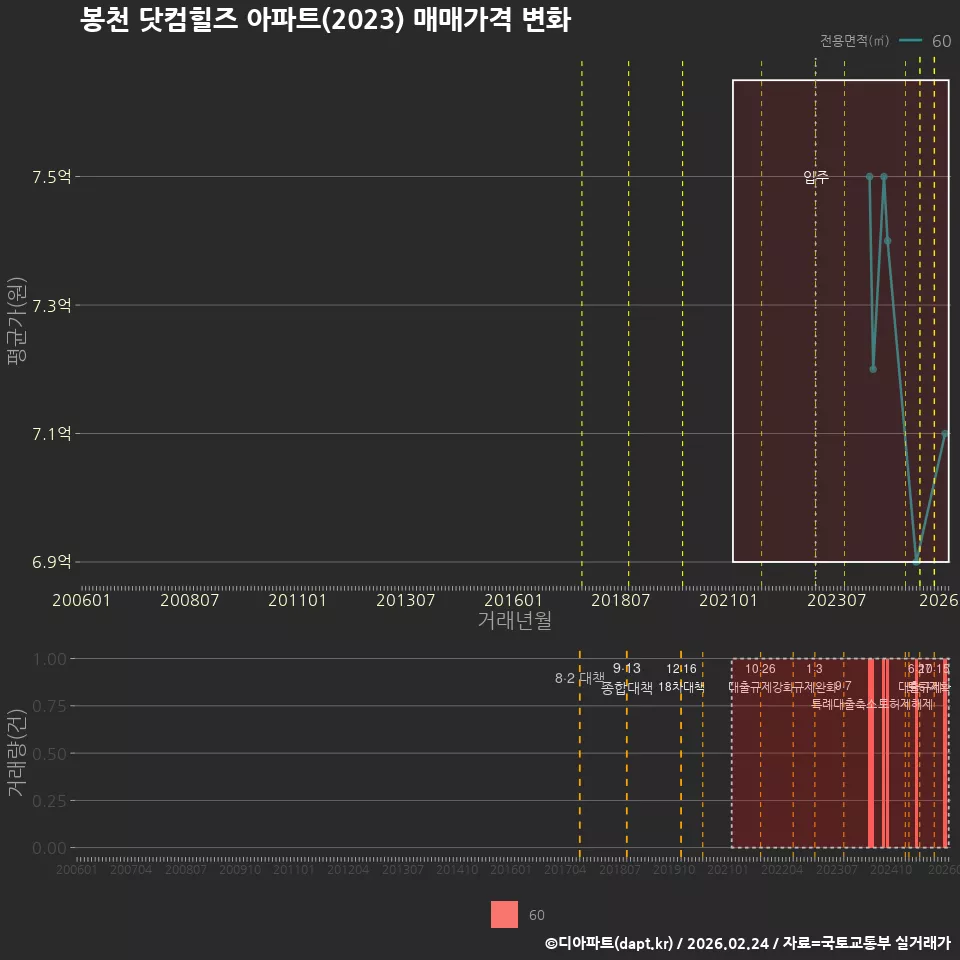Select the 7.5억 y-axis label

pyautogui.click(x=51, y=177)
